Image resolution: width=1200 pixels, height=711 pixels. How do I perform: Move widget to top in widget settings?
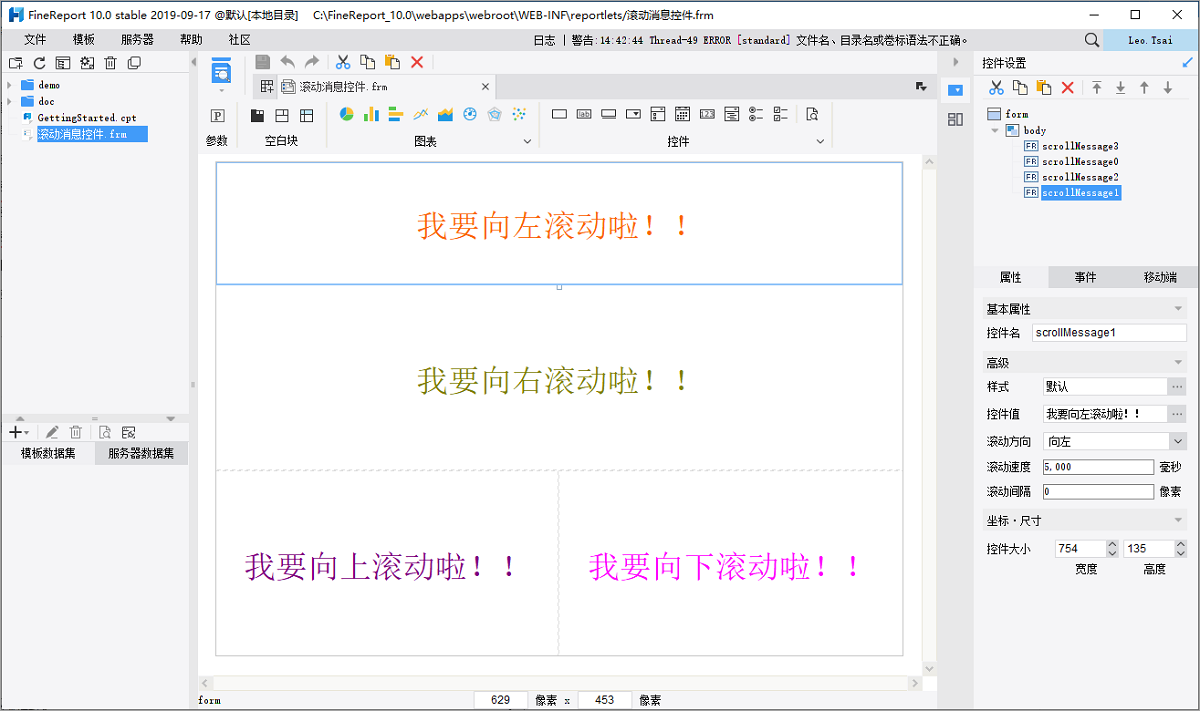click(x=1097, y=88)
